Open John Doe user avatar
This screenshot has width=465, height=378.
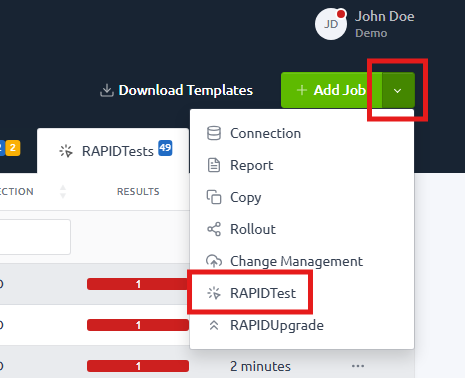pyautogui.click(x=331, y=24)
